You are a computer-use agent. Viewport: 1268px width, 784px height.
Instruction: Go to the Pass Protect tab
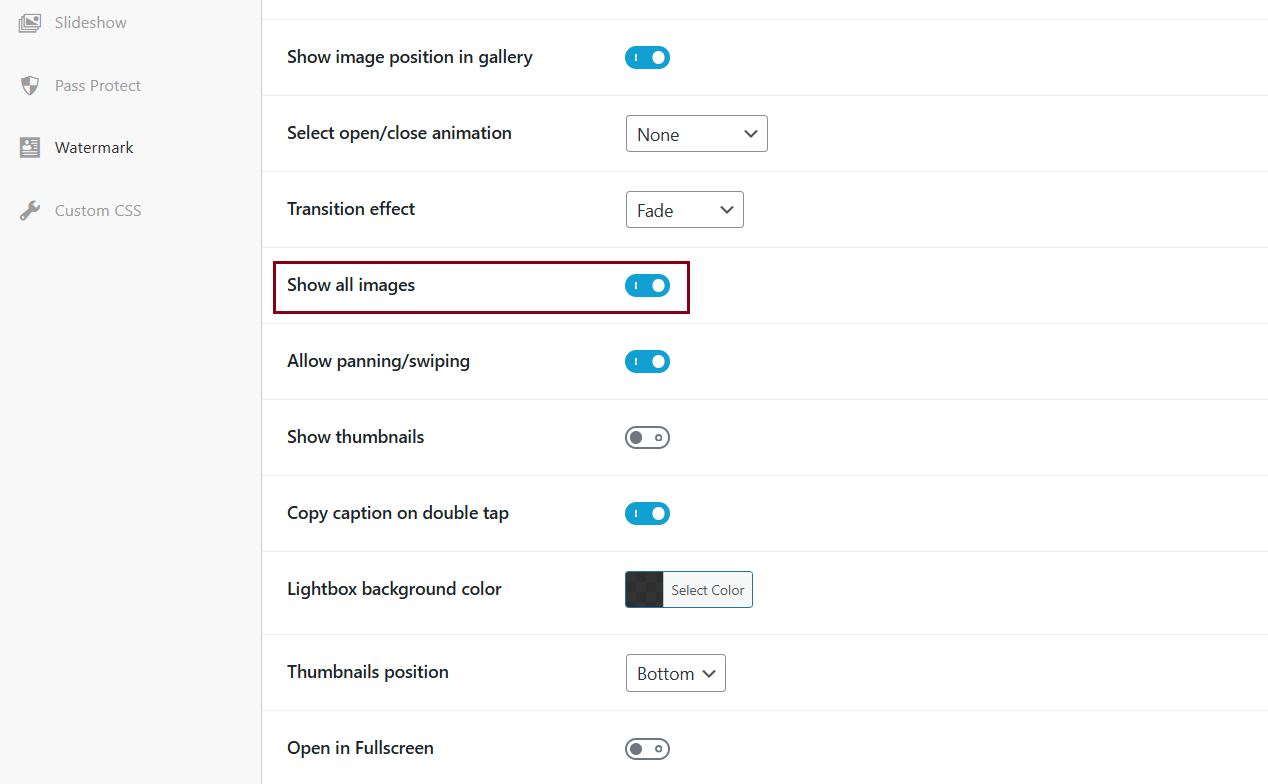pos(97,85)
